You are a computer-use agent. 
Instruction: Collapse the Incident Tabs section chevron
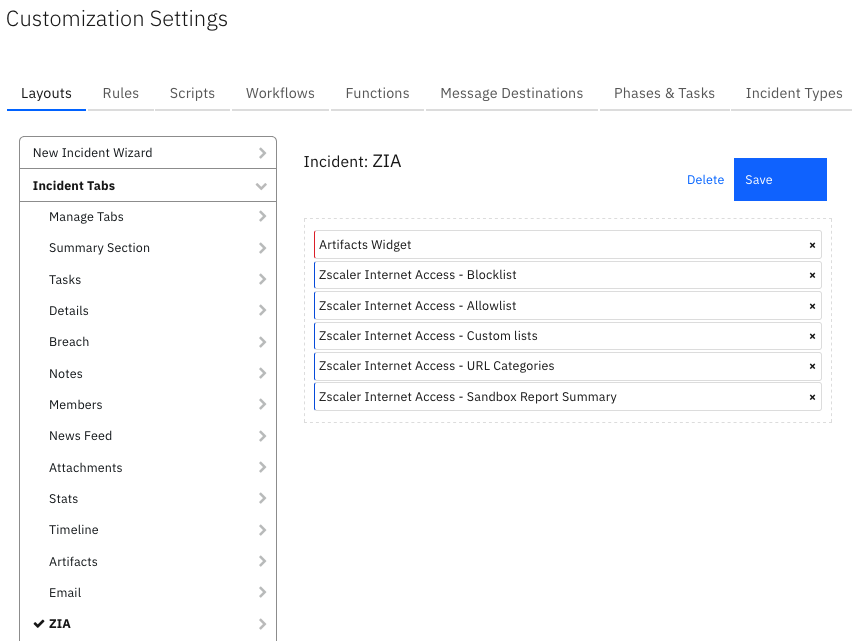point(261,186)
